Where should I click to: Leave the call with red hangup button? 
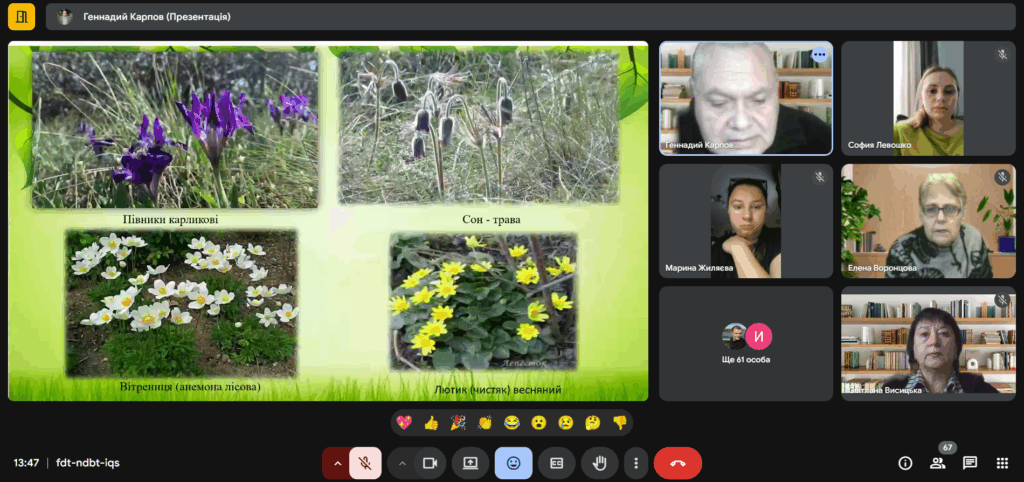(677, 463)
